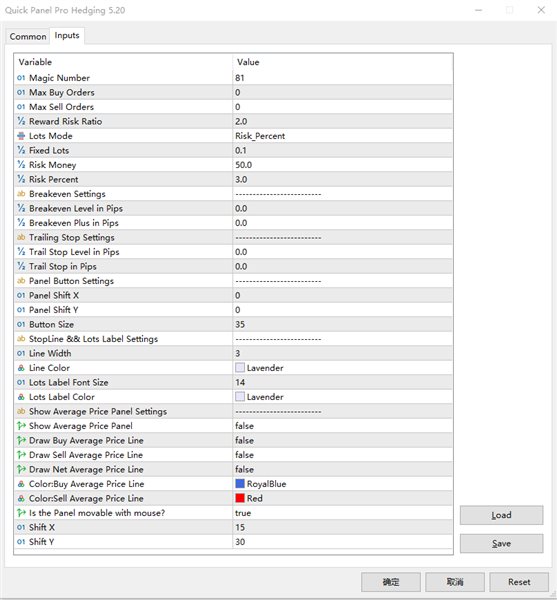Edit the Shift Y value 30
This screenshot has width=557, height=600.
[x=342, y=542]
